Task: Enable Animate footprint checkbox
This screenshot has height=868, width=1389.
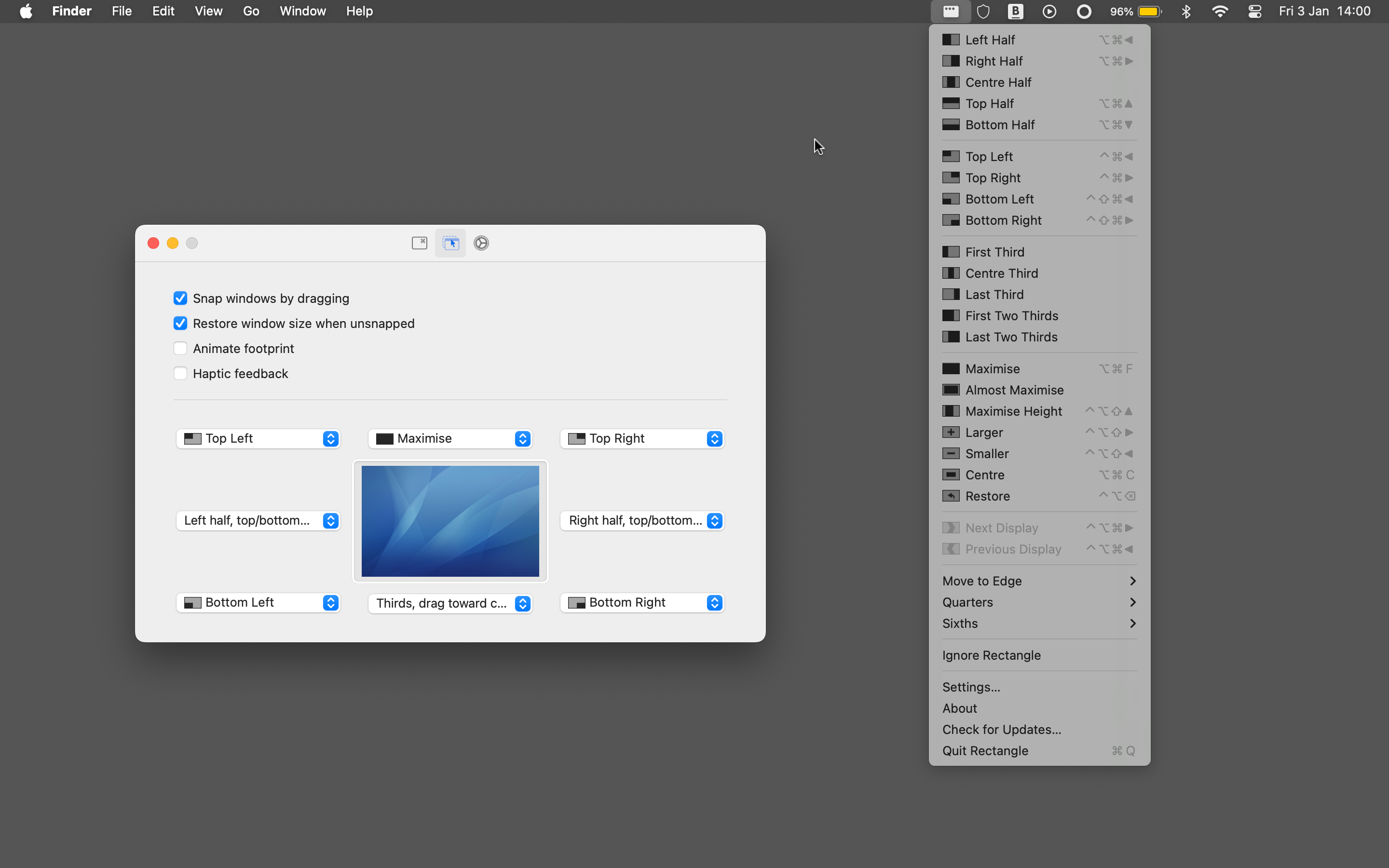Action: tap(181, 348)
